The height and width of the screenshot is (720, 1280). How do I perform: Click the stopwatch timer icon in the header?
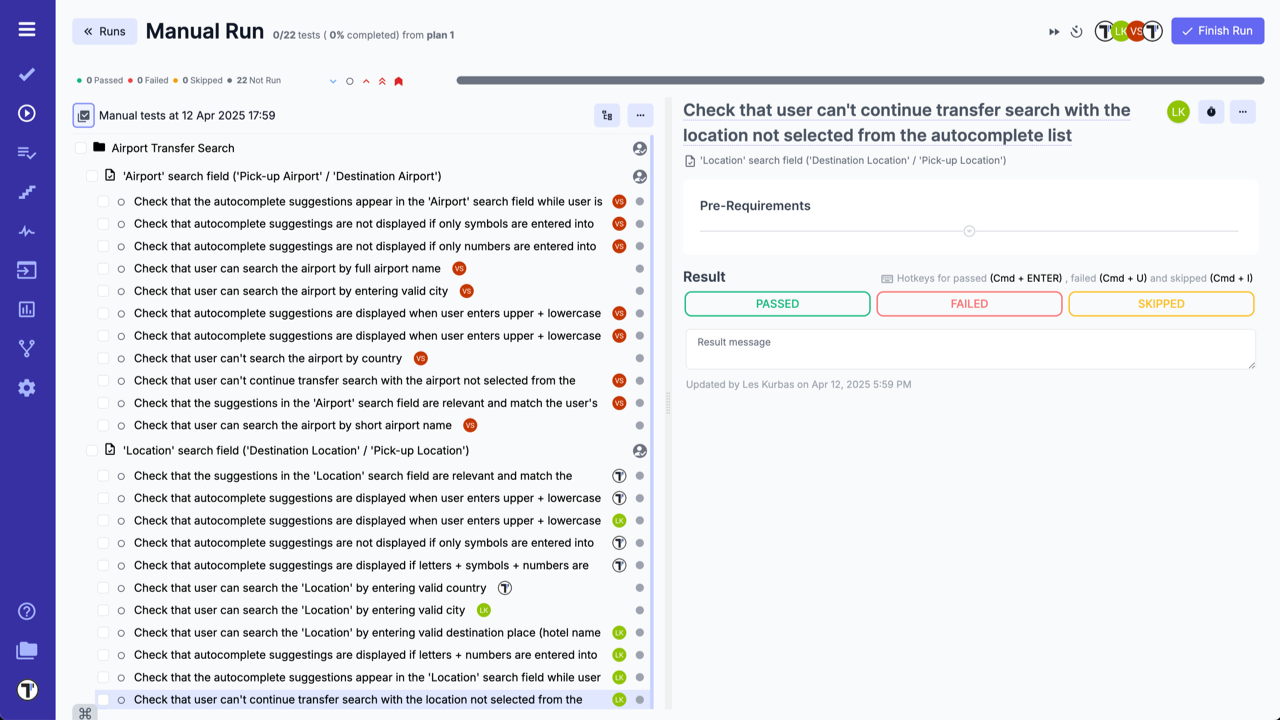1076,31
